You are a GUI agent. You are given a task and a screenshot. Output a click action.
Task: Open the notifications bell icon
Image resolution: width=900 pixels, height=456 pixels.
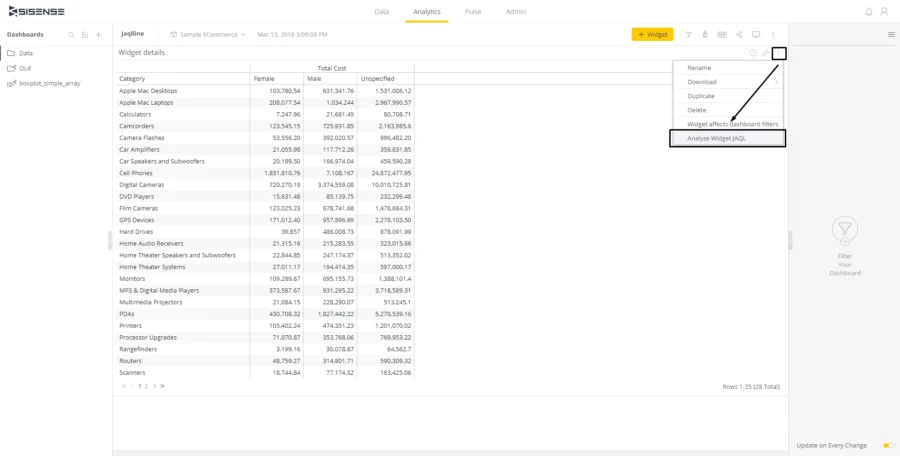tap(869, 11)
